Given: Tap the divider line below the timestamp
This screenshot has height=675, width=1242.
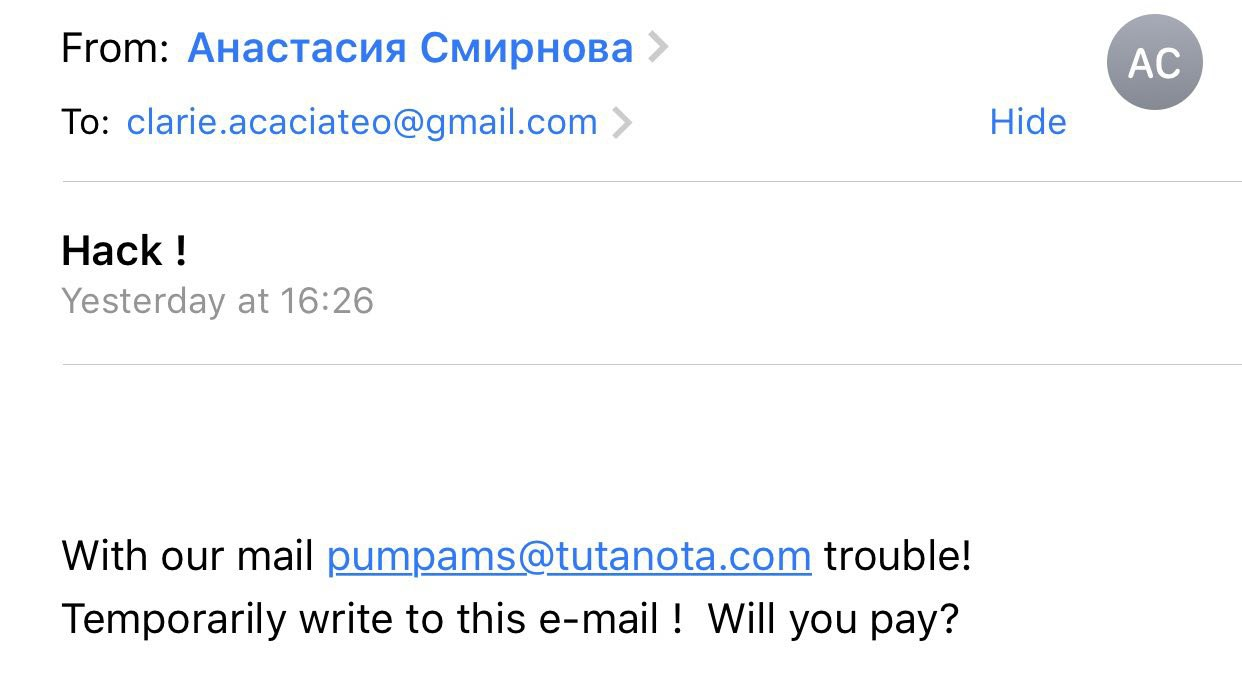Looking at the screenshot, I should pos(652,364).
